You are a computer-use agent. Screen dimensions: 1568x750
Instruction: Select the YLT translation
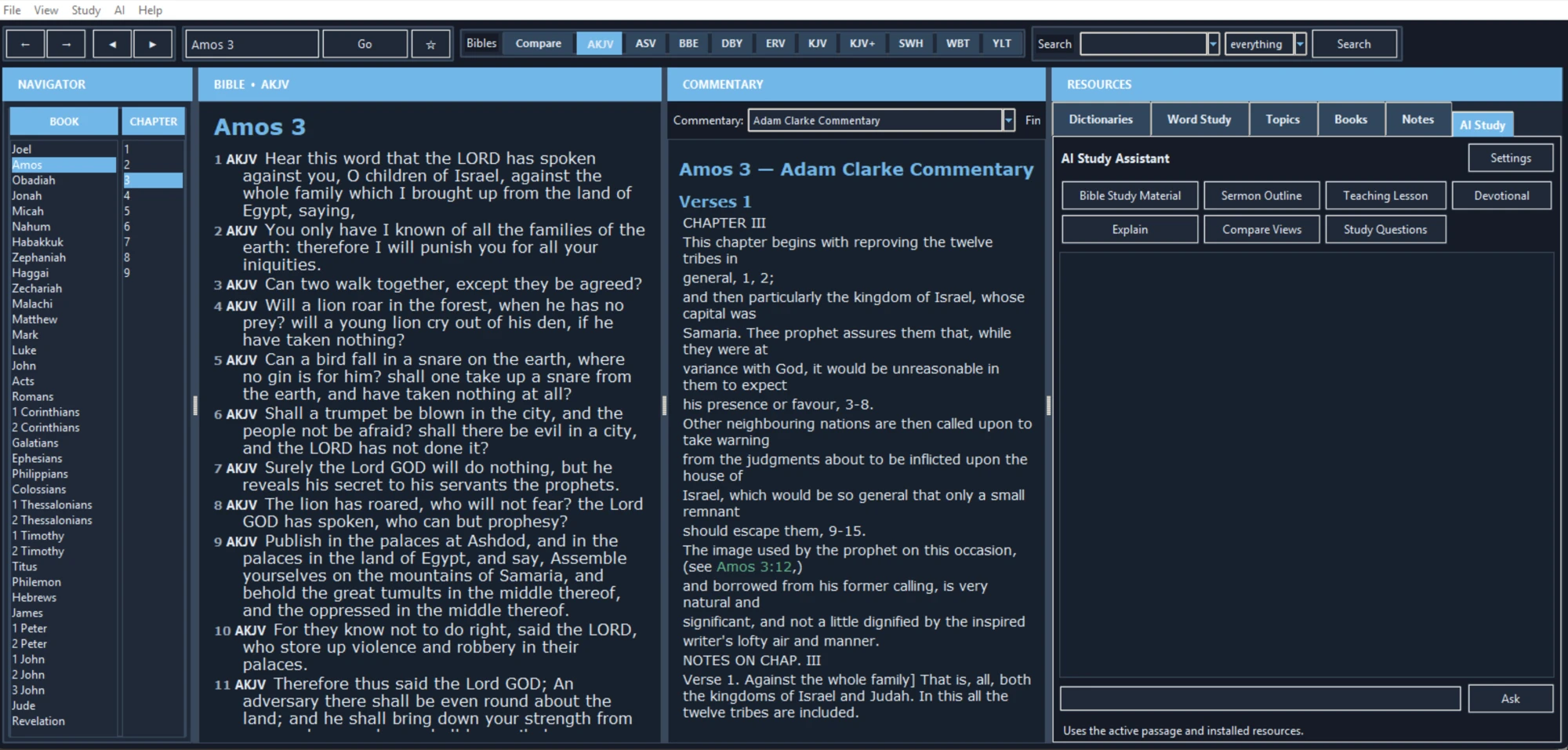[1002, 43]
